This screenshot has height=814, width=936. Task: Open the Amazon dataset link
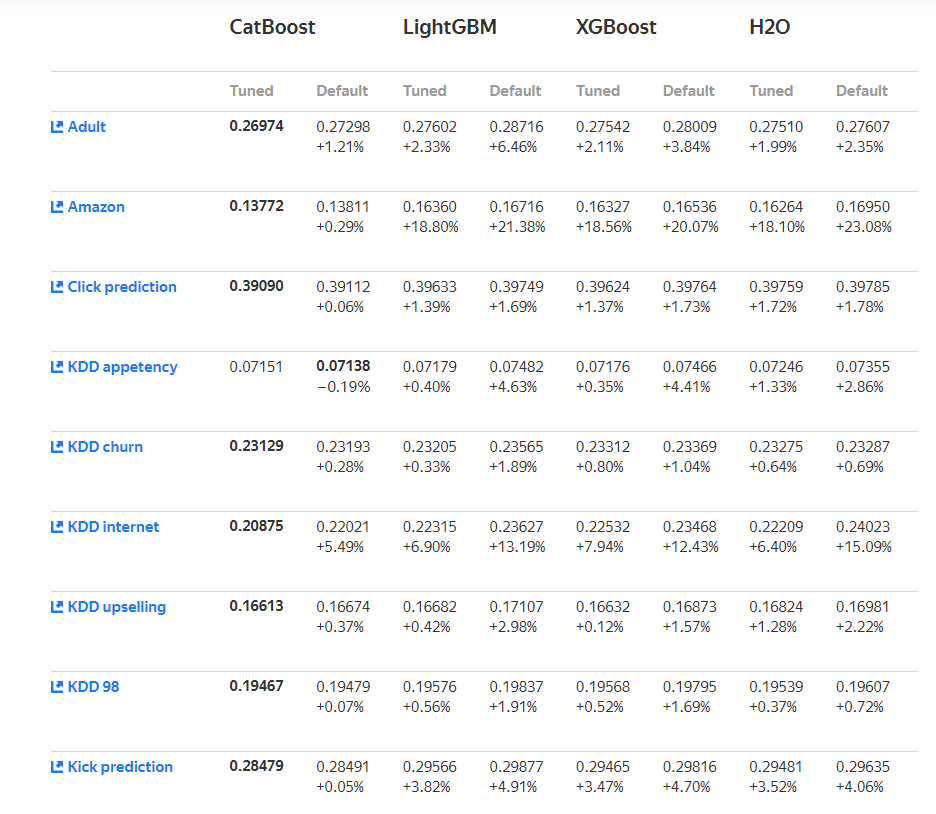pyautogui.click(x=96, y=207)
